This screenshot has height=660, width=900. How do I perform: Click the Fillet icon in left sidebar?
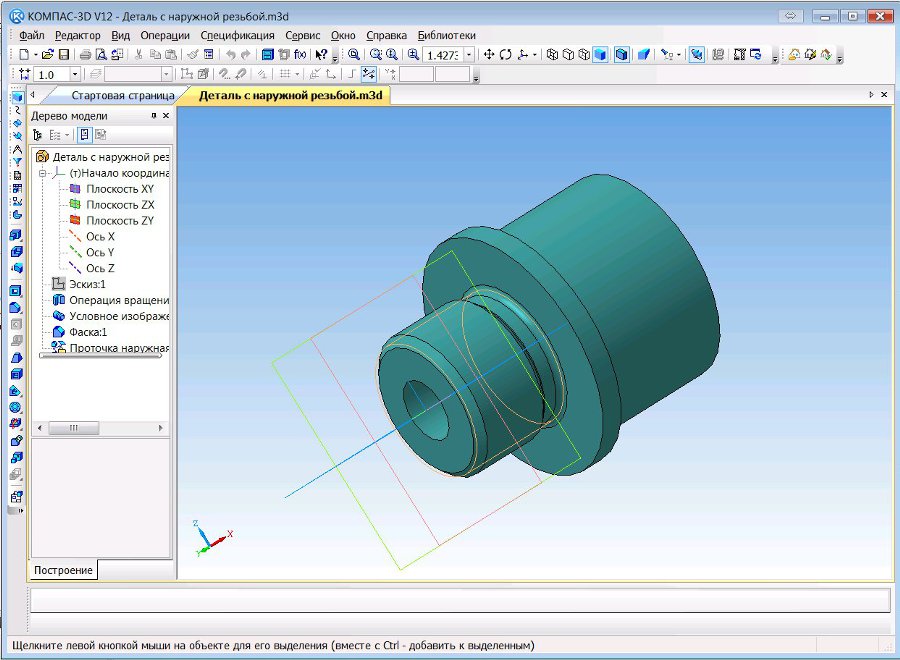click(x=16, y=308)
